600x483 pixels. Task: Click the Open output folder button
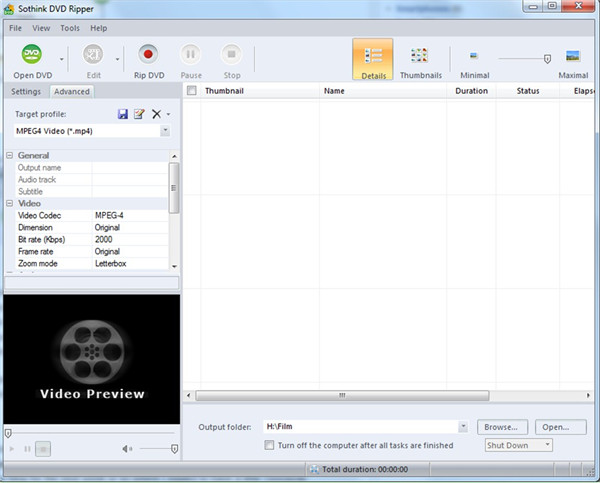click(x=560, y=427)
